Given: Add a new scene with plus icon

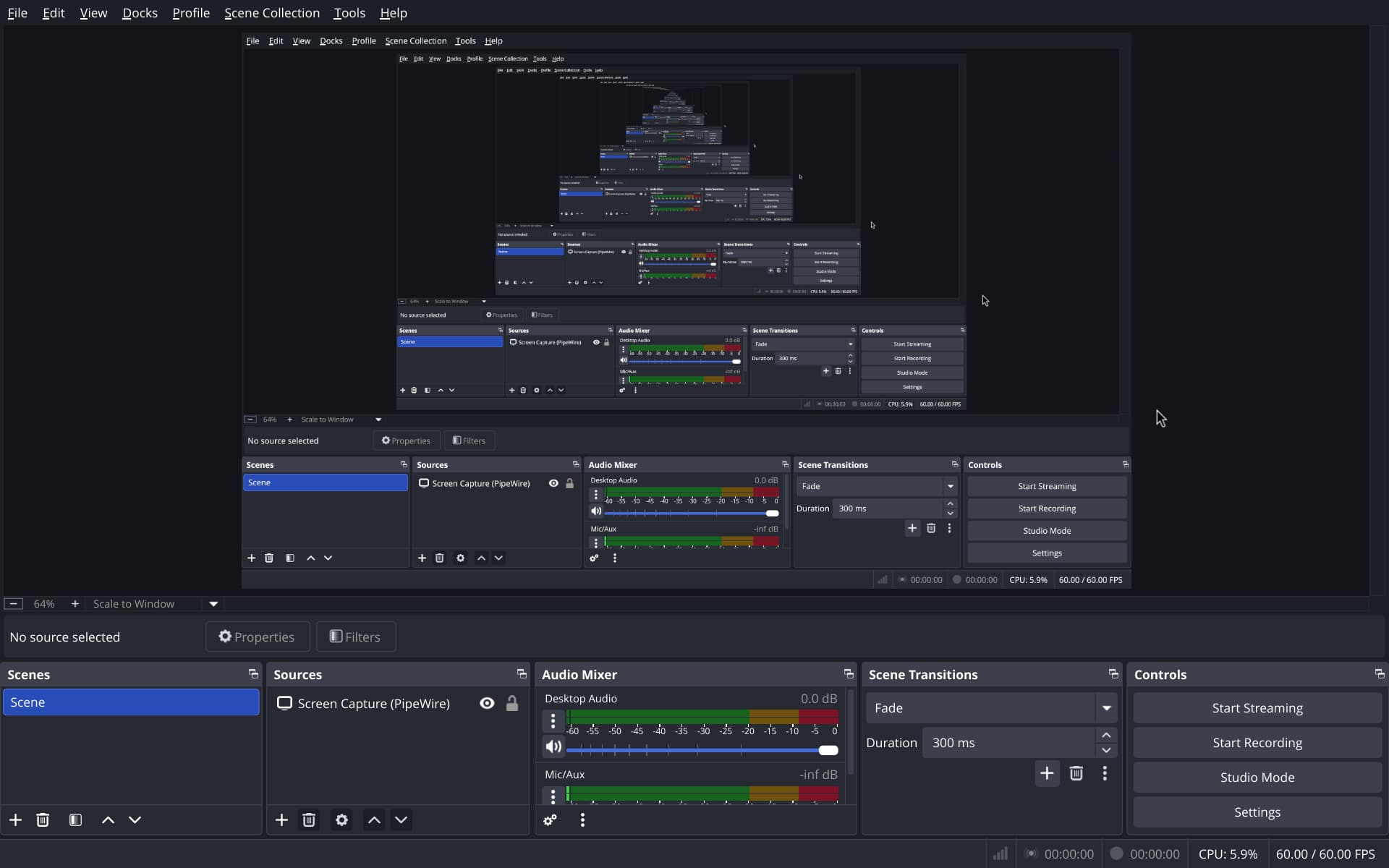Looking at the screenshot, I should [15, 820].
